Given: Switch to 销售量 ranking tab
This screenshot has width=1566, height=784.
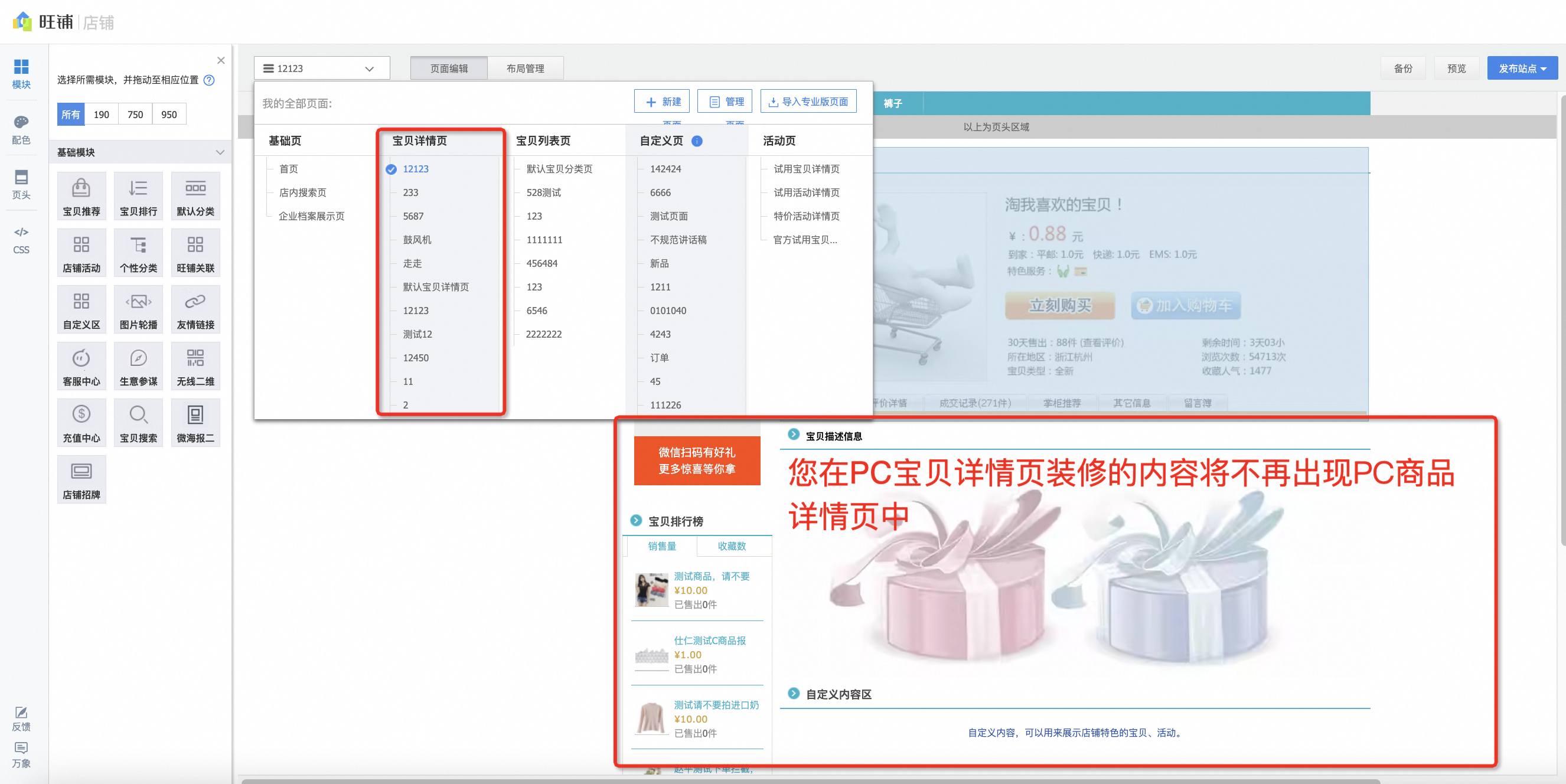Looking at the screenshot, I should (x=661, y=545).
